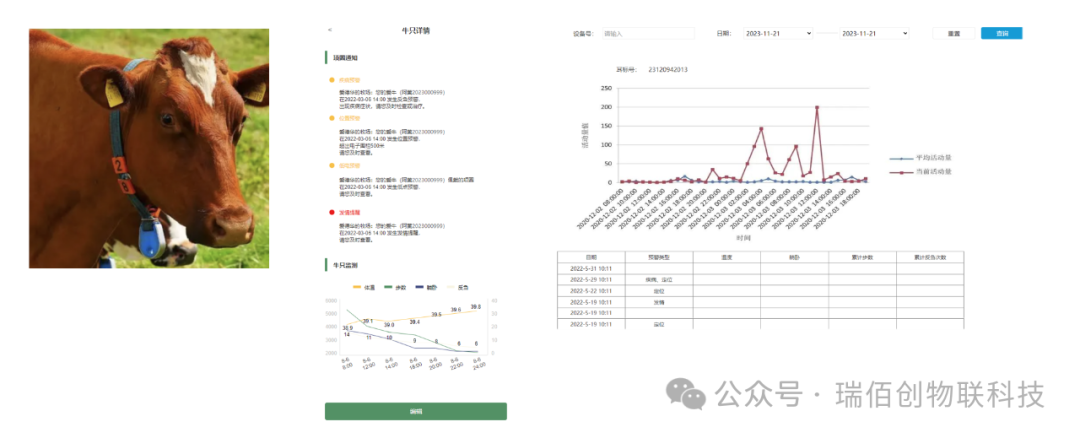Click the cow photo thumbnail

(149, 148)
